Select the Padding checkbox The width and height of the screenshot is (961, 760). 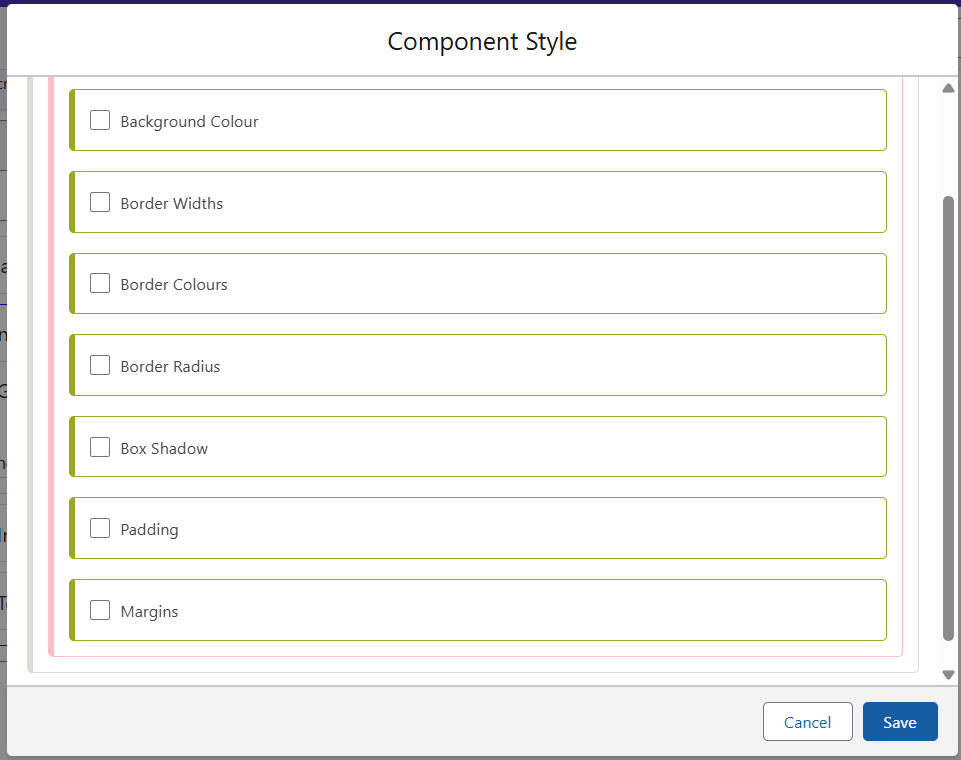pos(100,528)
